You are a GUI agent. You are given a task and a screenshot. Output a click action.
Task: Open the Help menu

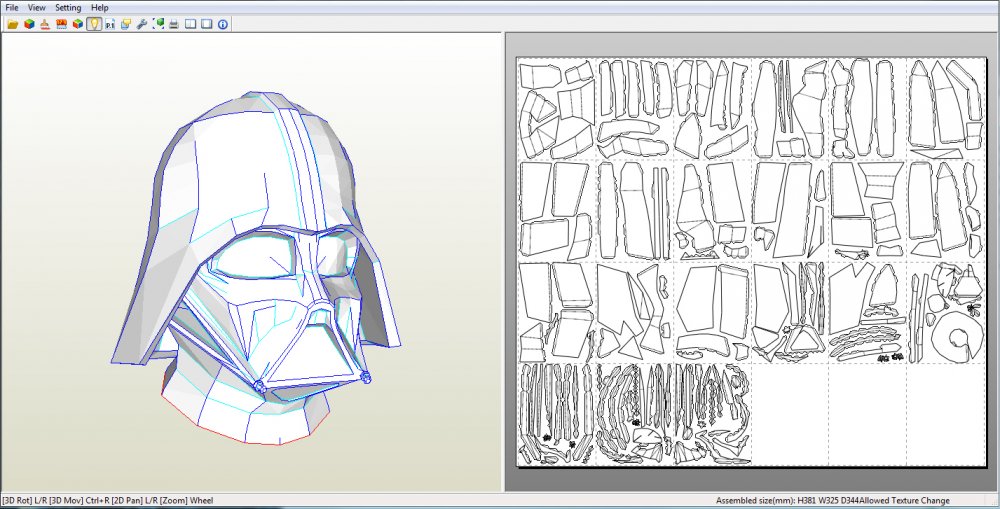pyautogui.click(x=99, y=8)
